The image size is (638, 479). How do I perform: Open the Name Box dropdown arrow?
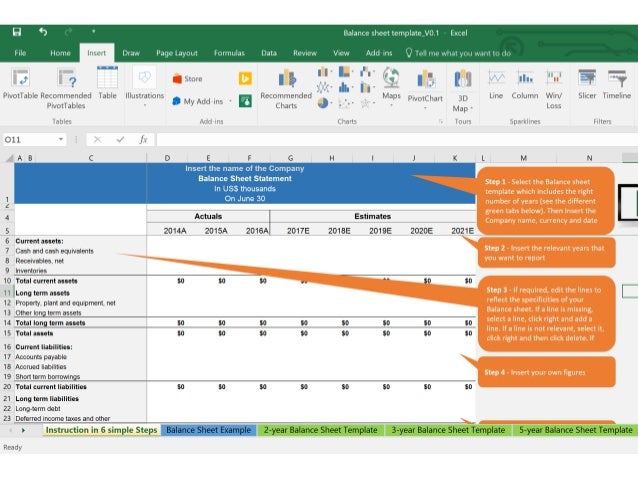tap(61, 140)
